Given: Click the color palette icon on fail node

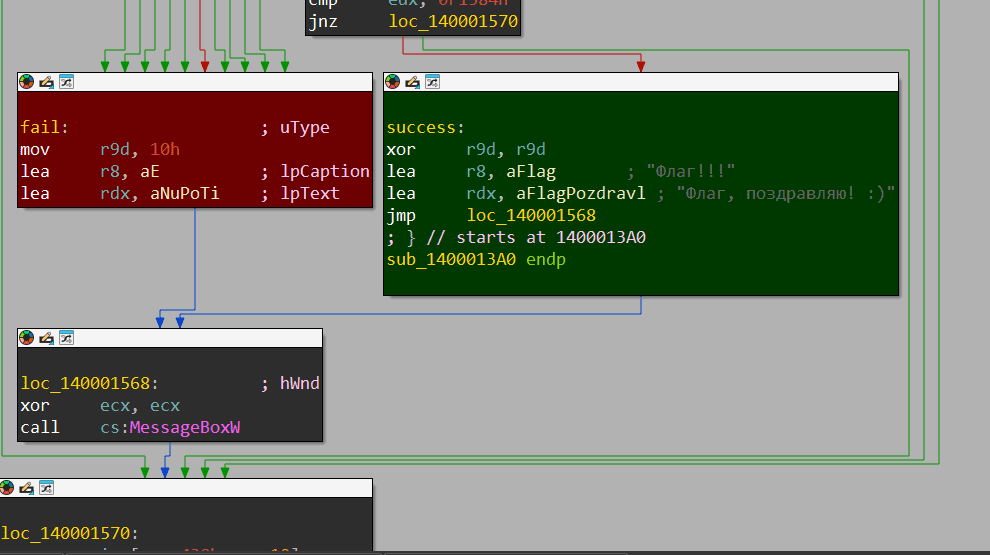Looking at the screenshot, I should (27, 82).
